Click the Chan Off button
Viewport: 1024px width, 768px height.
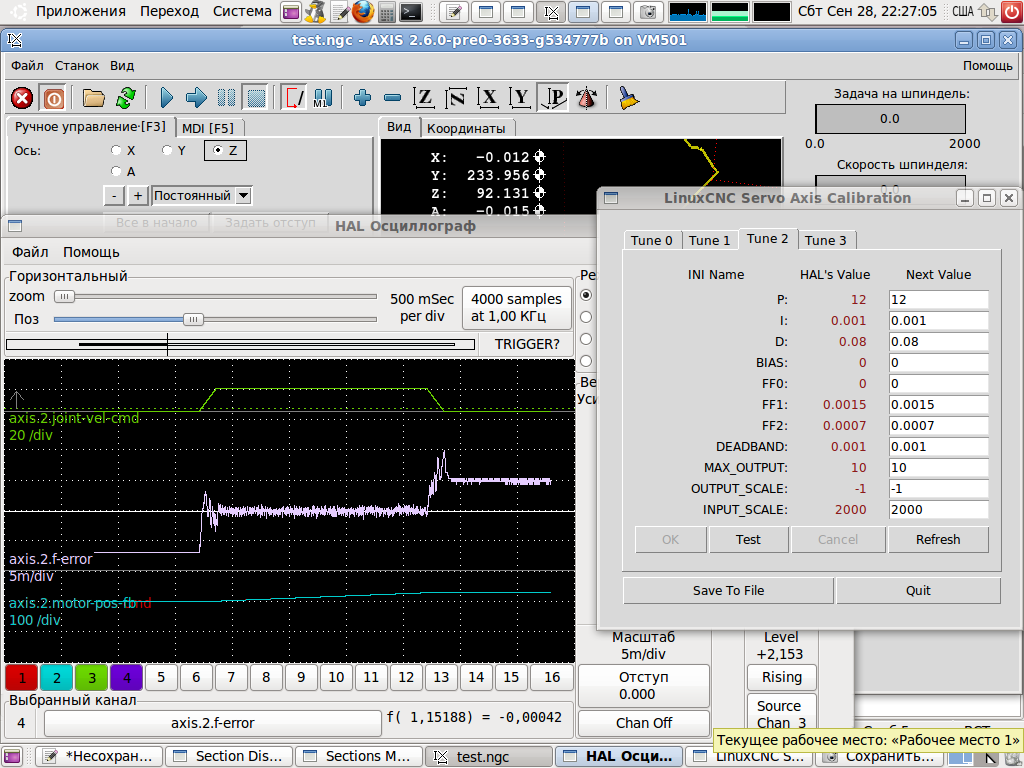tap(644, 723)
